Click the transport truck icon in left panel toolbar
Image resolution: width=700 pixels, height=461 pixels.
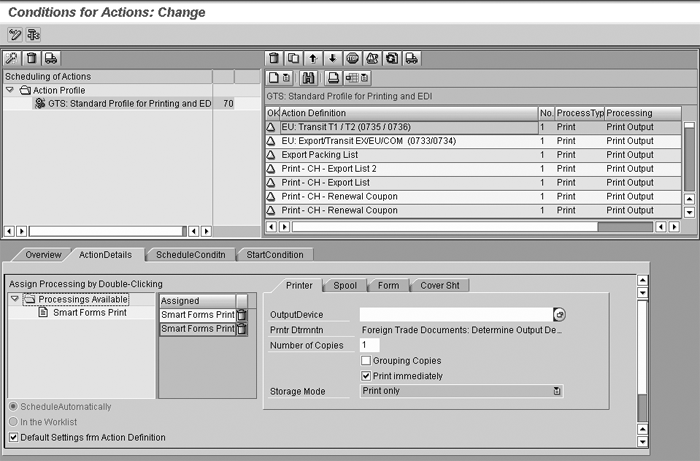point(50,59)
